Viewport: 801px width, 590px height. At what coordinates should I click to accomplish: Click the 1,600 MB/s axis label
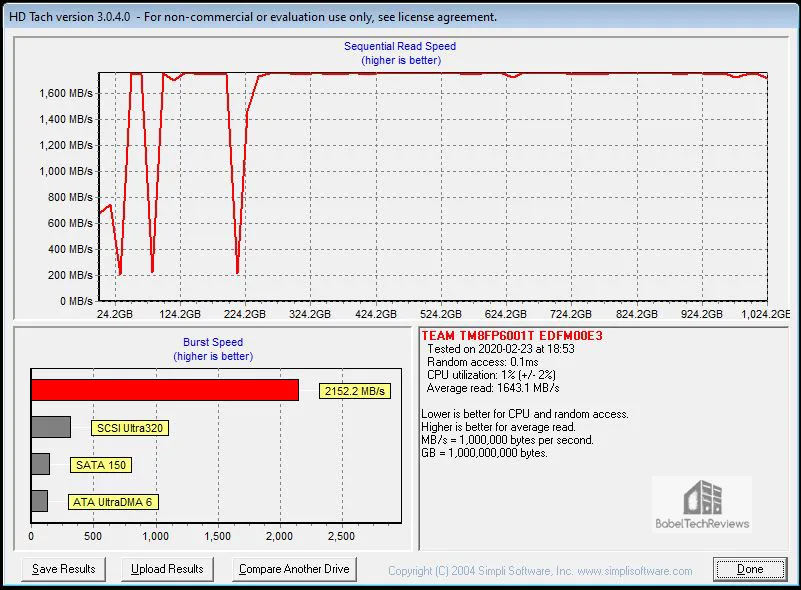[x=66, y=93]
